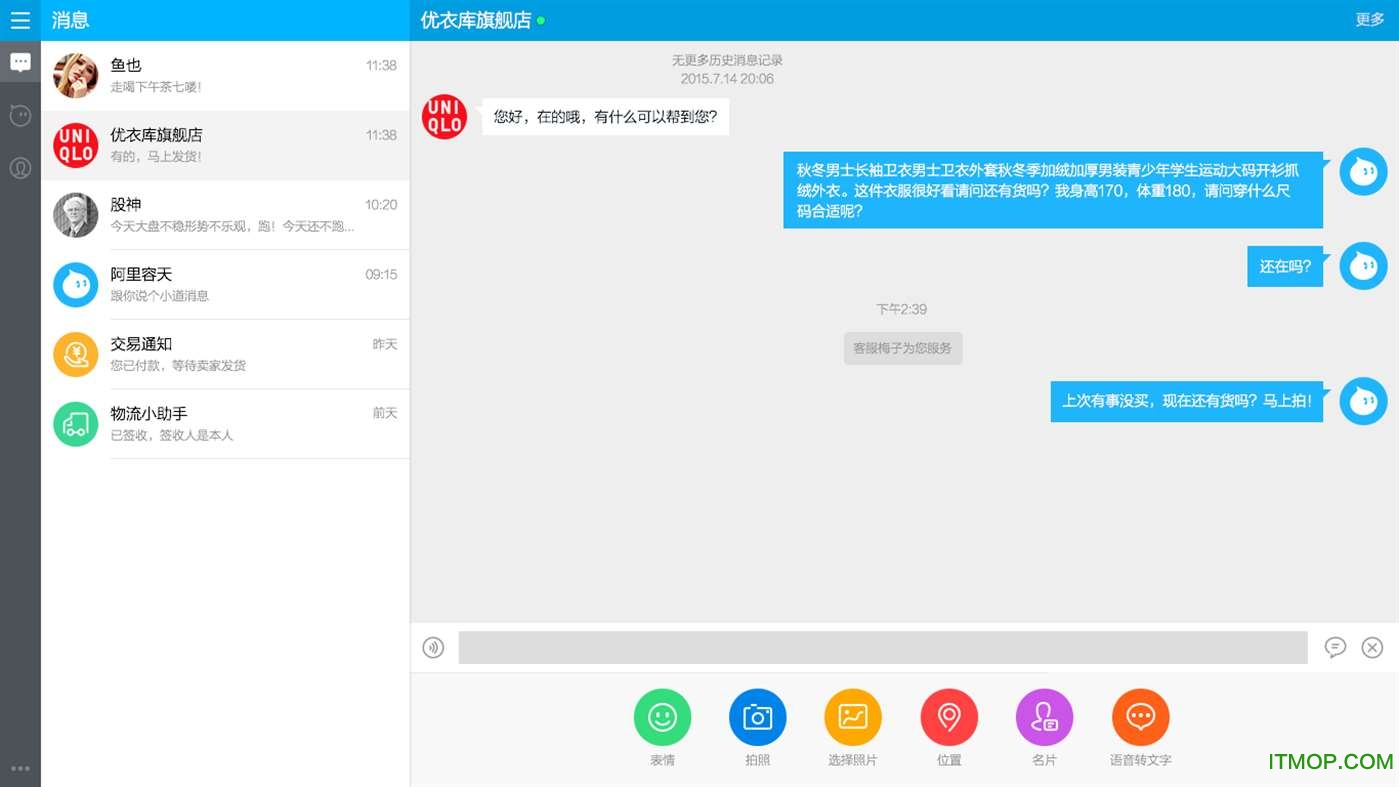Click the UNIQLO store avatar in chat

coord(444,116)
